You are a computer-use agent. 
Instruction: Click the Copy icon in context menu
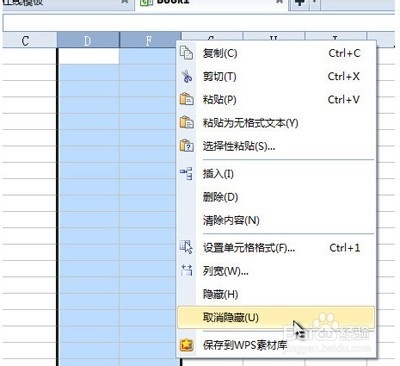186,53
